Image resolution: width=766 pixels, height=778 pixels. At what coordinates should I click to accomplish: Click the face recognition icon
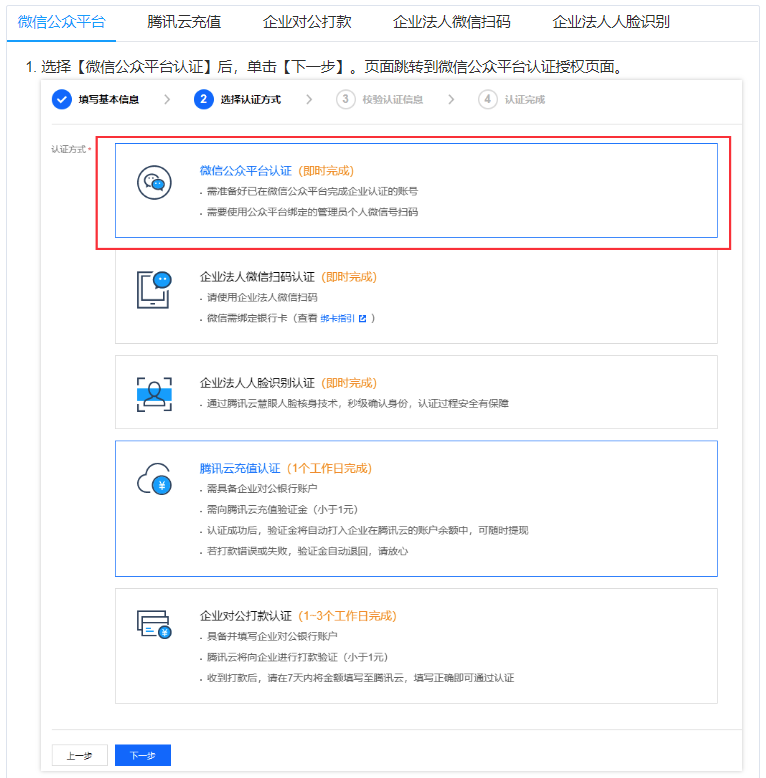pyautogui.click(x=154, y=394)
